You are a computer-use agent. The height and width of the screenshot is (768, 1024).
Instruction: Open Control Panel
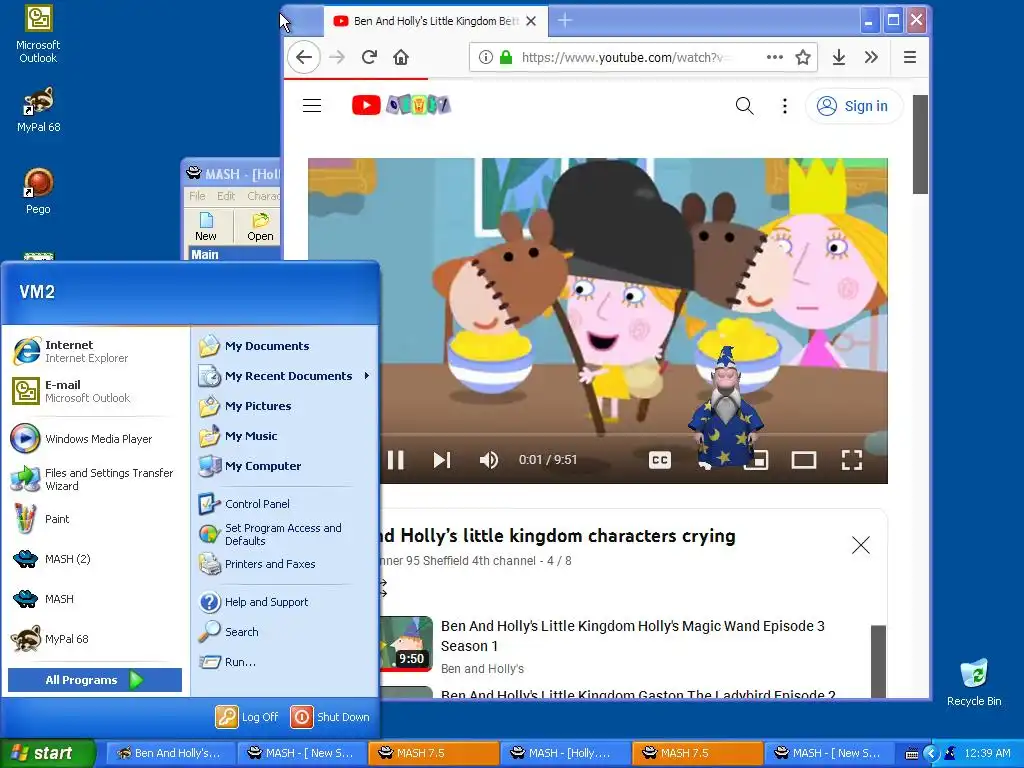(285, 504)
